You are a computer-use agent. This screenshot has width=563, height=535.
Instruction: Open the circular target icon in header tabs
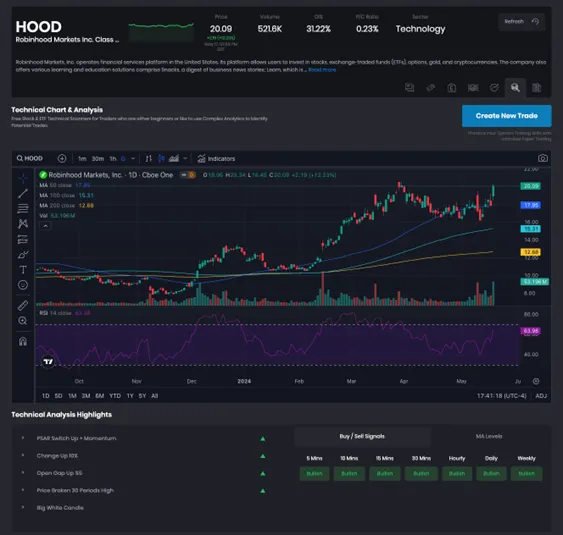pos(494,88)
